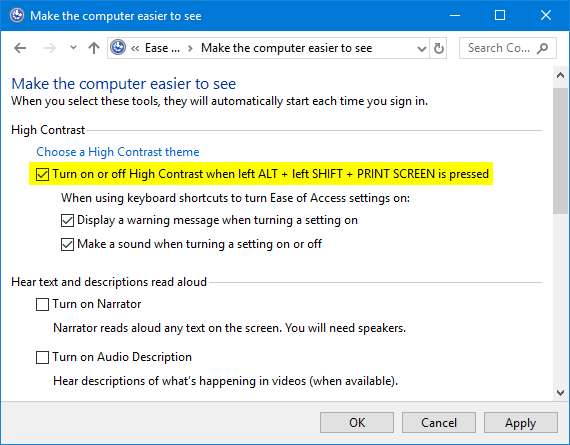This screenshot has width=570, height=445.
Task: Refresh the address bar location
Action: 439,48
